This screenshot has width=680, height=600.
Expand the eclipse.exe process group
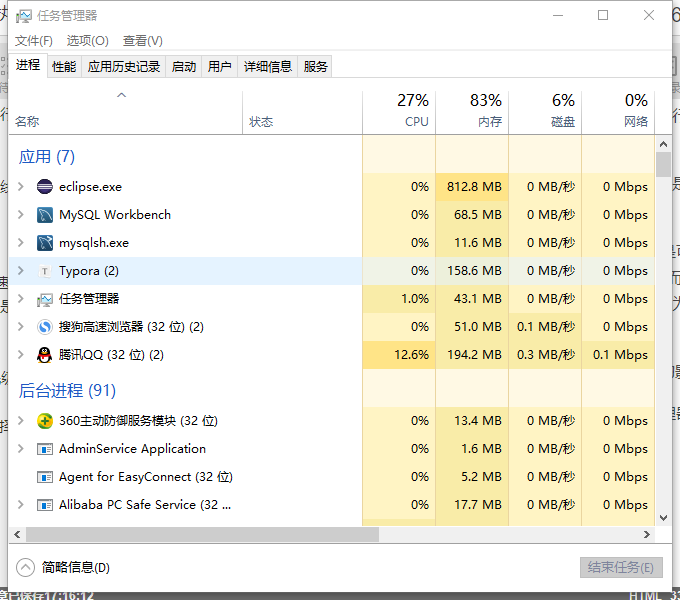tap(20, 187)
